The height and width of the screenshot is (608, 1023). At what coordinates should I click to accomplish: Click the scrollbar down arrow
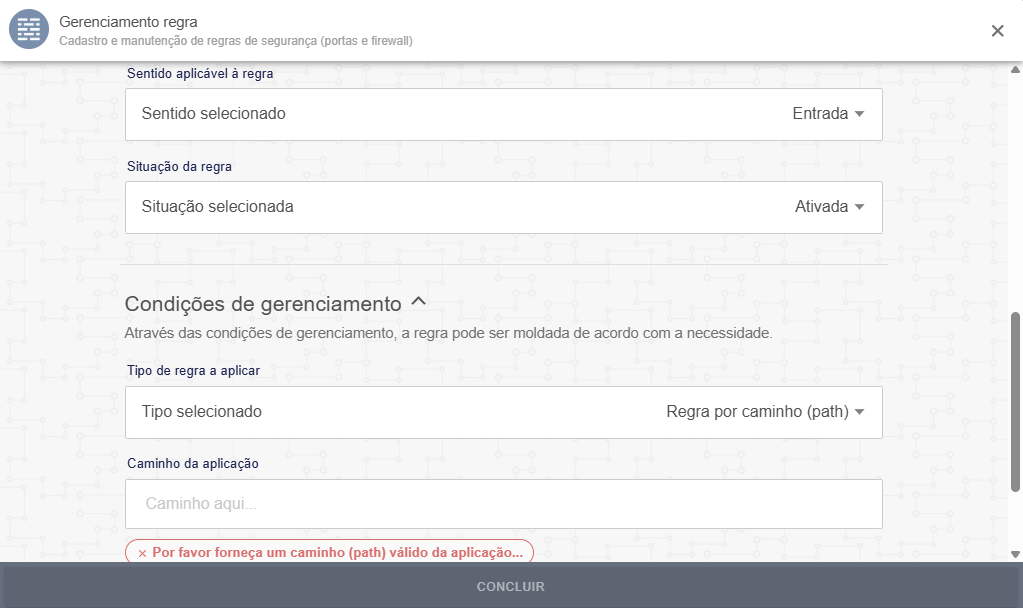[1016, 553]
